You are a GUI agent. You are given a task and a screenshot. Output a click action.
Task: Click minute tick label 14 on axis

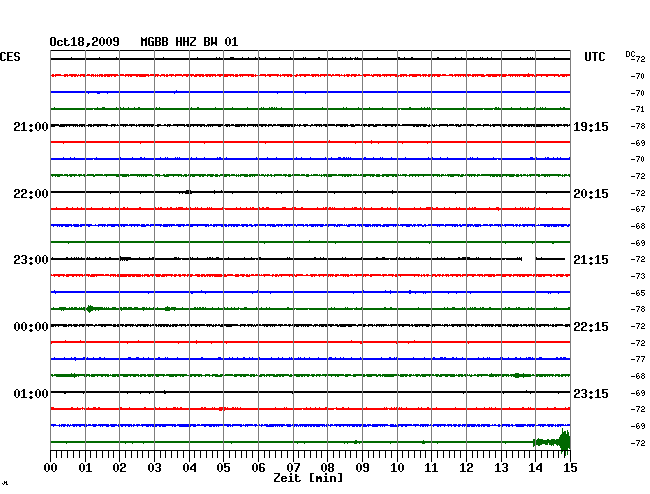[x=535, y=468]
